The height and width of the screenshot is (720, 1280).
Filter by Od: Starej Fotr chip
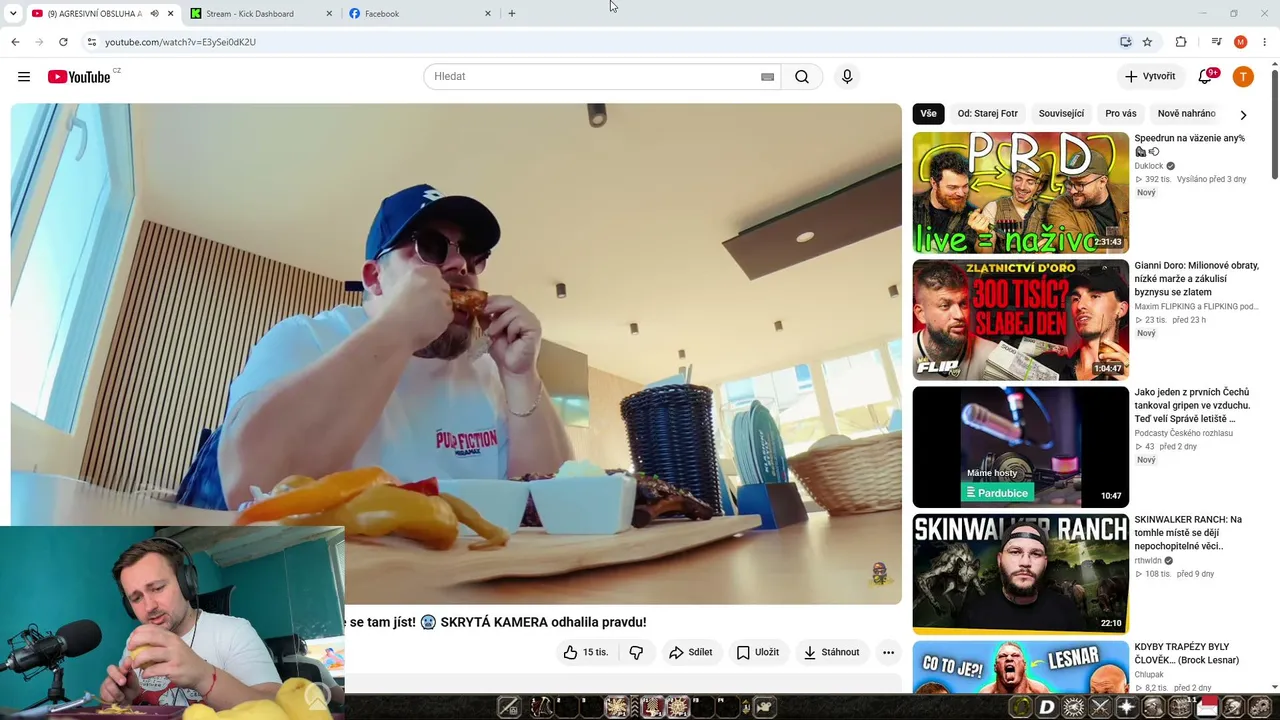[x=987, y=114]
